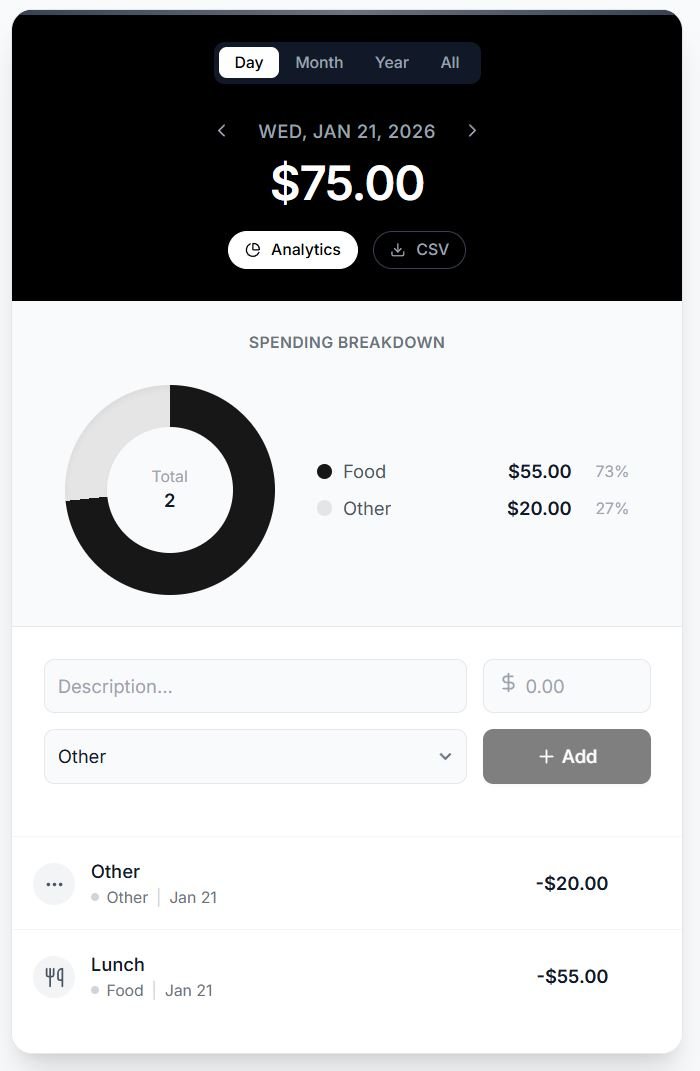Click the pie chart icon in Analytics

(253, 250)
